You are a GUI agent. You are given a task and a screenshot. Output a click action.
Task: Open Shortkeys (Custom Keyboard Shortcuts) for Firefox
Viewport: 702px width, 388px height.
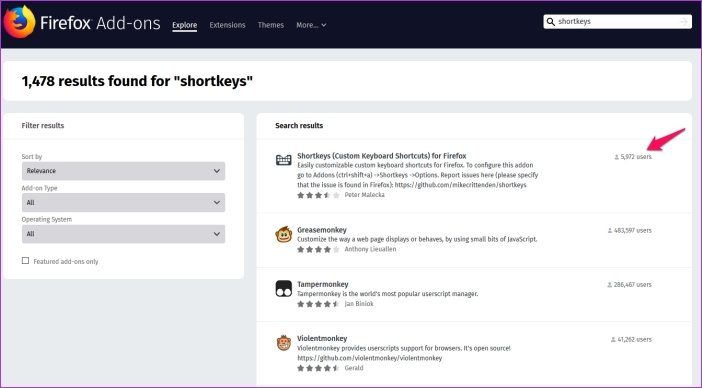point(381,156)
